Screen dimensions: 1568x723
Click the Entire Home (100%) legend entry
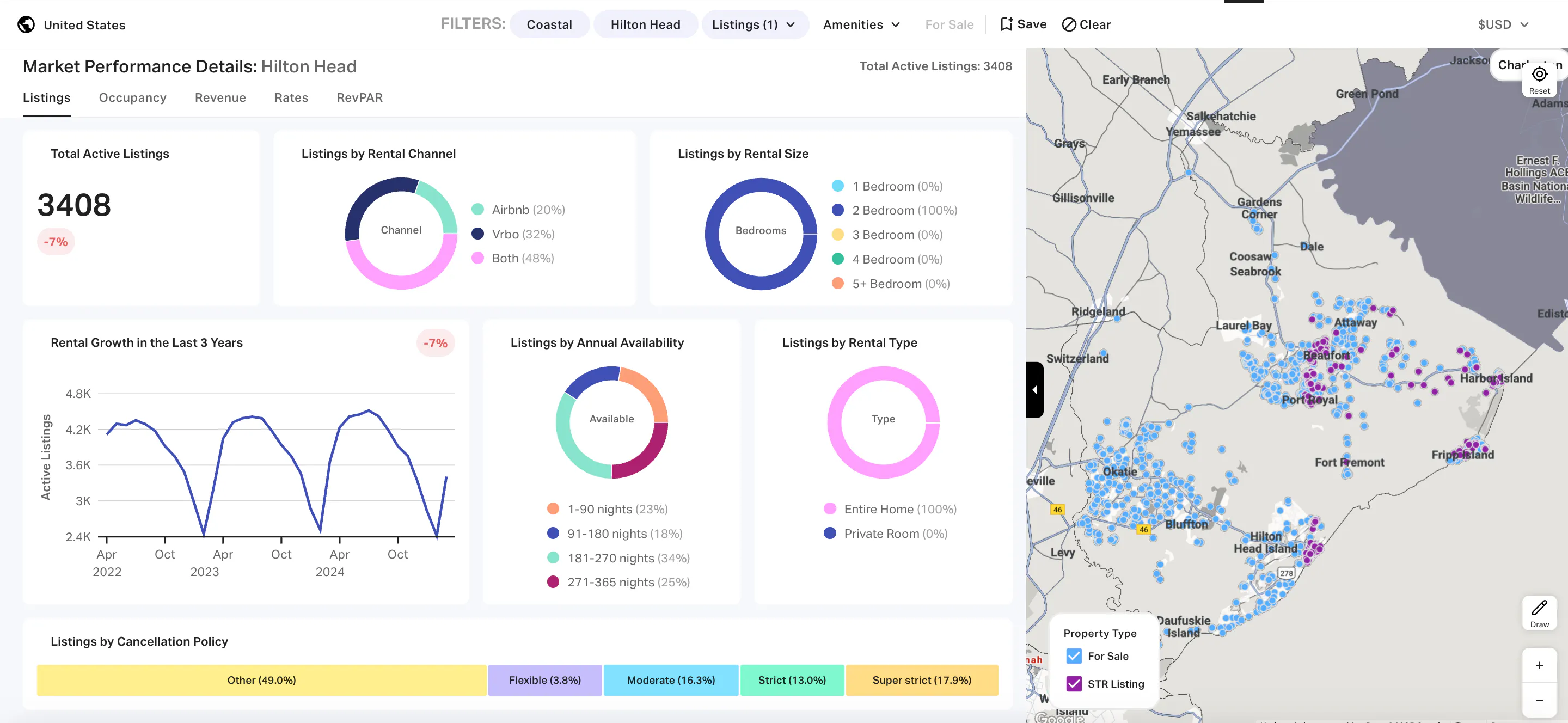890,509
